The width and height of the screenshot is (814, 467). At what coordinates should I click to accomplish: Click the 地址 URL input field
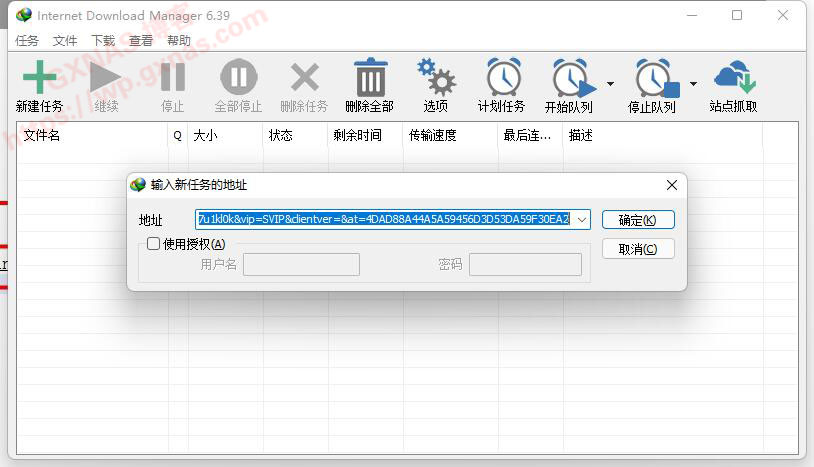point(384,219)
